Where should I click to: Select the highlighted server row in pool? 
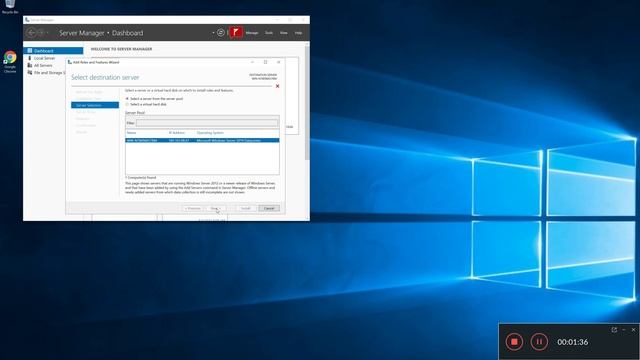tap(202, 140)
